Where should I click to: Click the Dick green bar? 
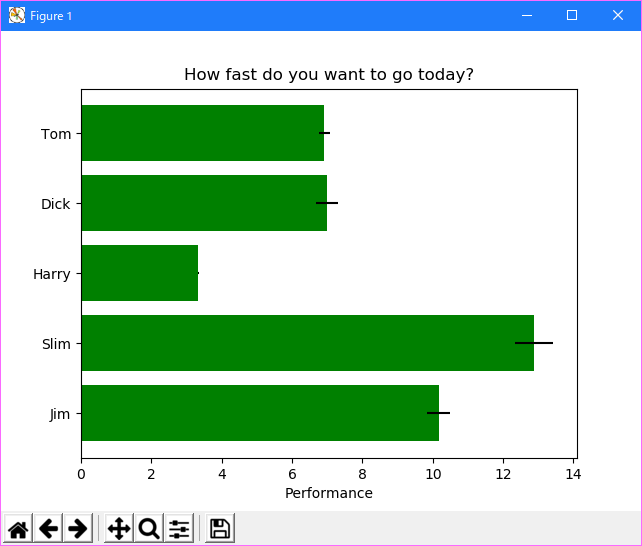coord(204,203)
